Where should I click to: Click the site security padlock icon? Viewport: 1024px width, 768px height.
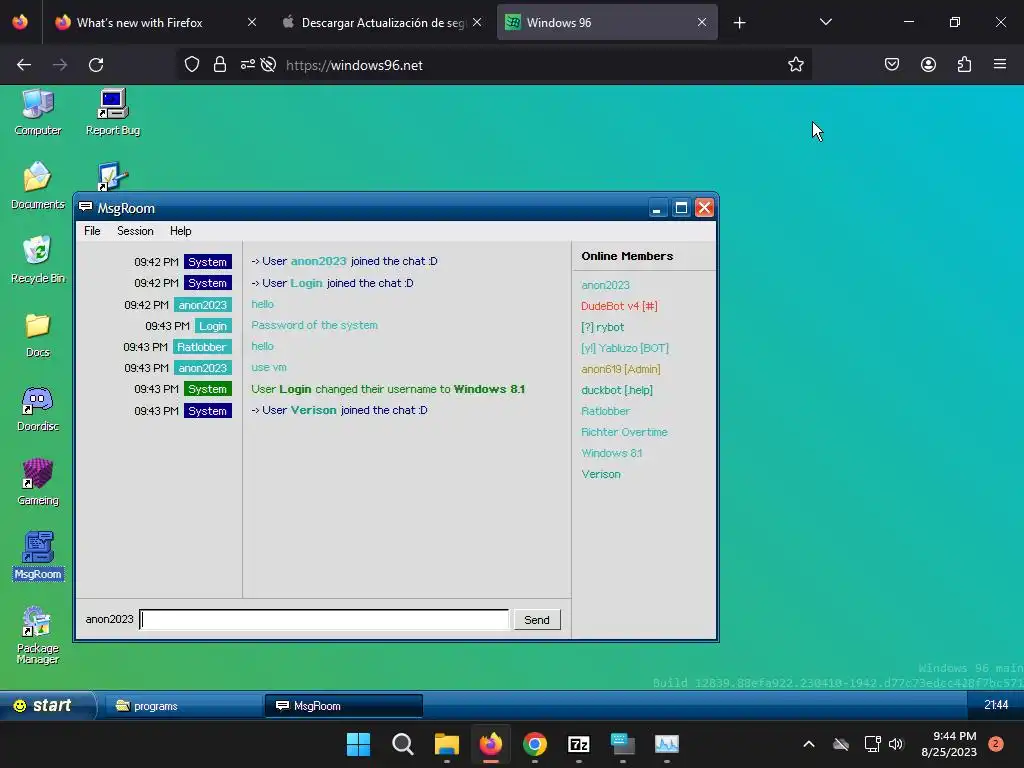219,65
